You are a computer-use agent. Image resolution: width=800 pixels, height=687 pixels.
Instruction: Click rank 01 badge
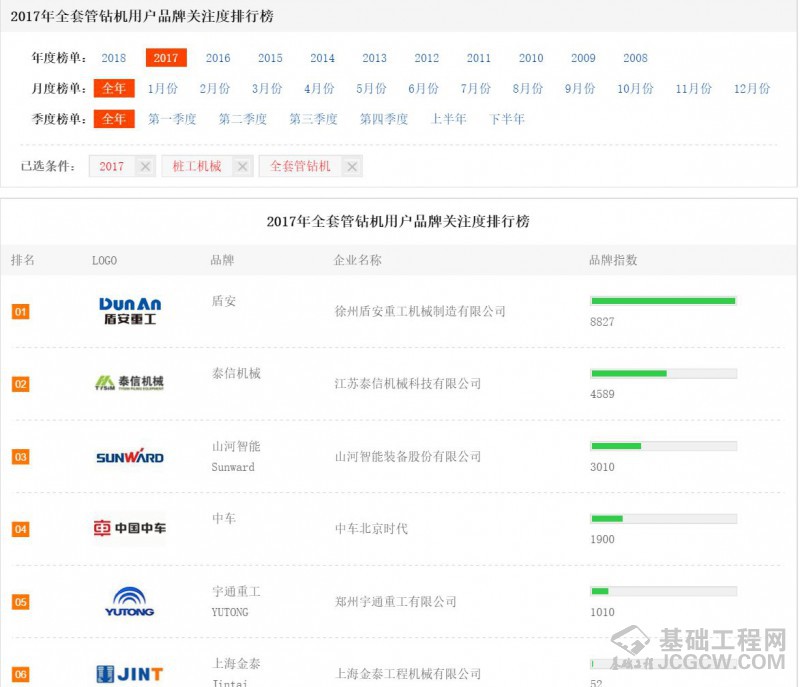(x=20, y=312)
